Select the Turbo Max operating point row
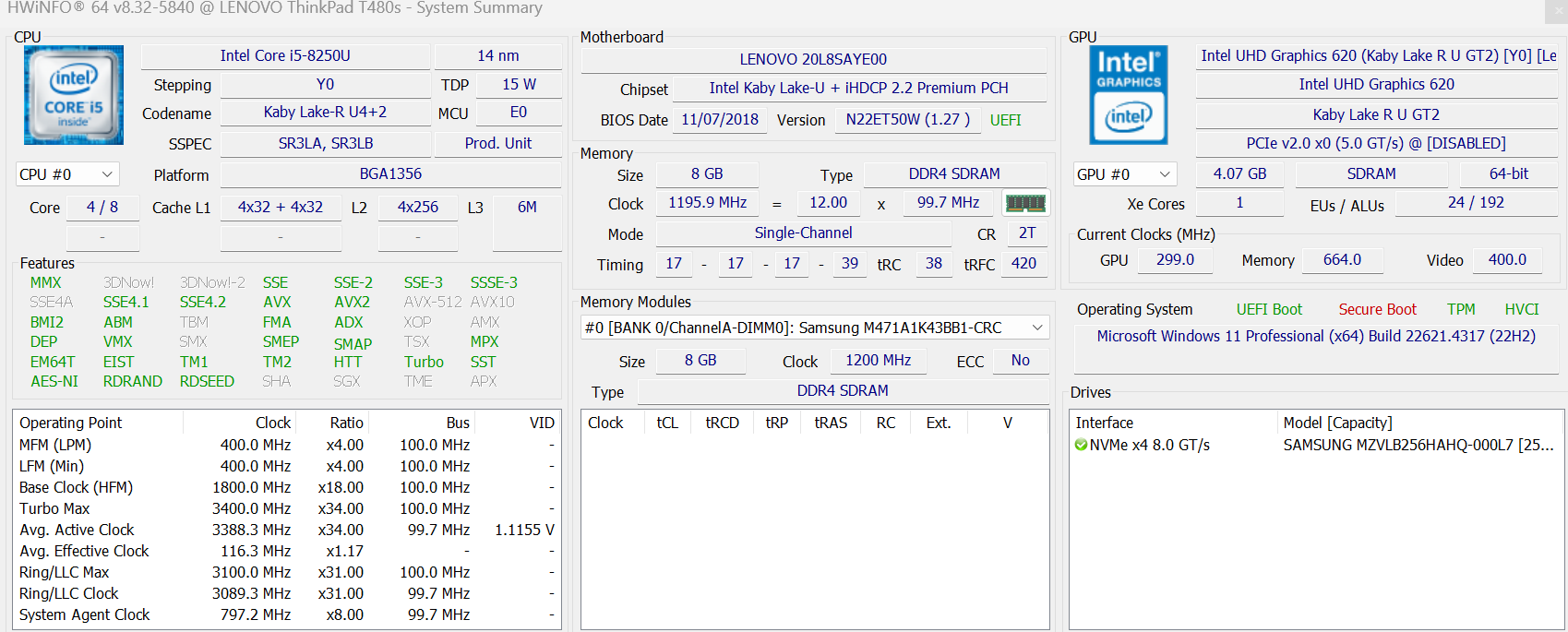The height and width of the screenshot is (632, 1568). point(287,508)
